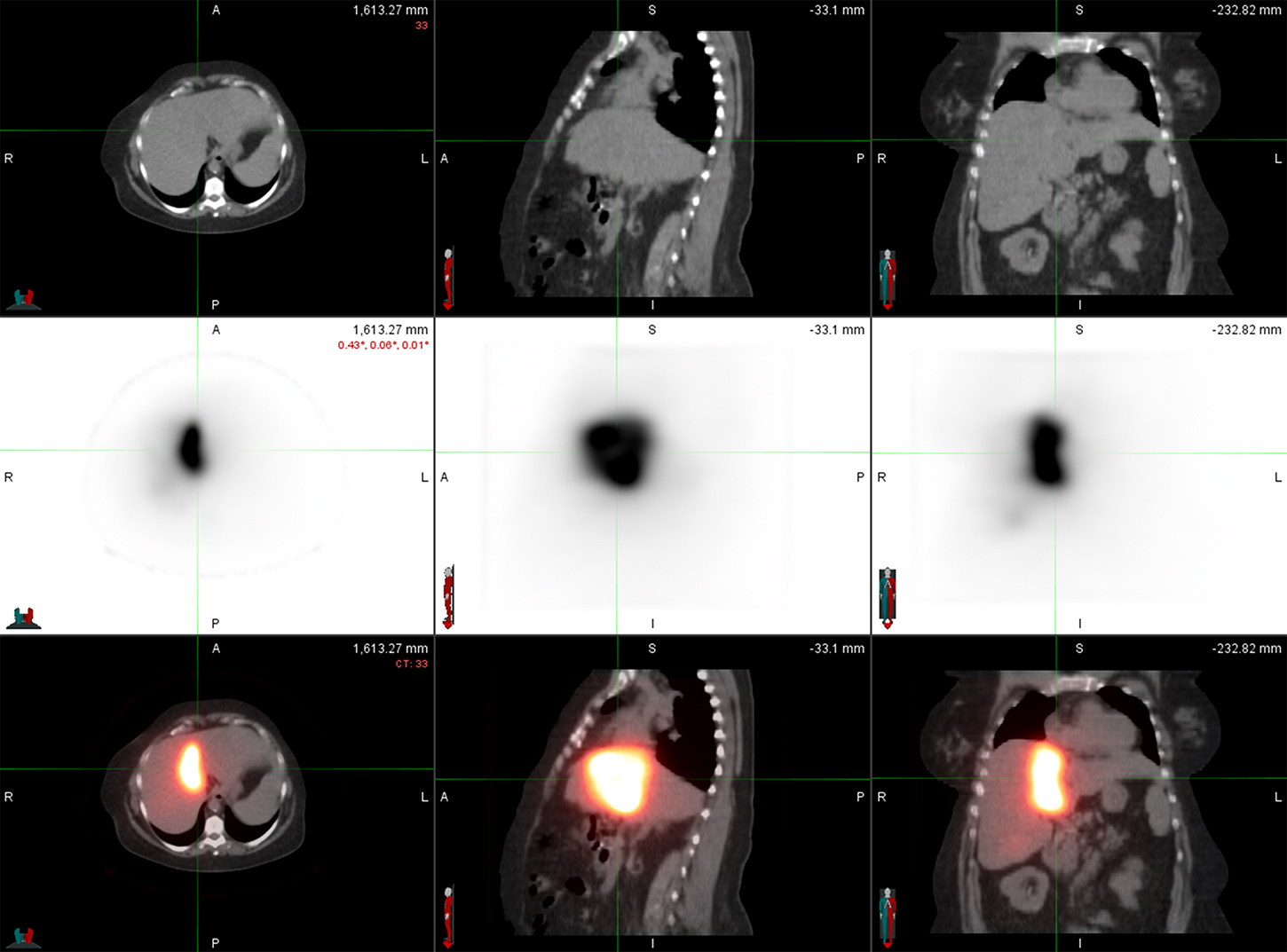Click the 'A' anterior marker in CT axial view
The width and height of the screenshot is (1287, 952).
click(215, 10)
